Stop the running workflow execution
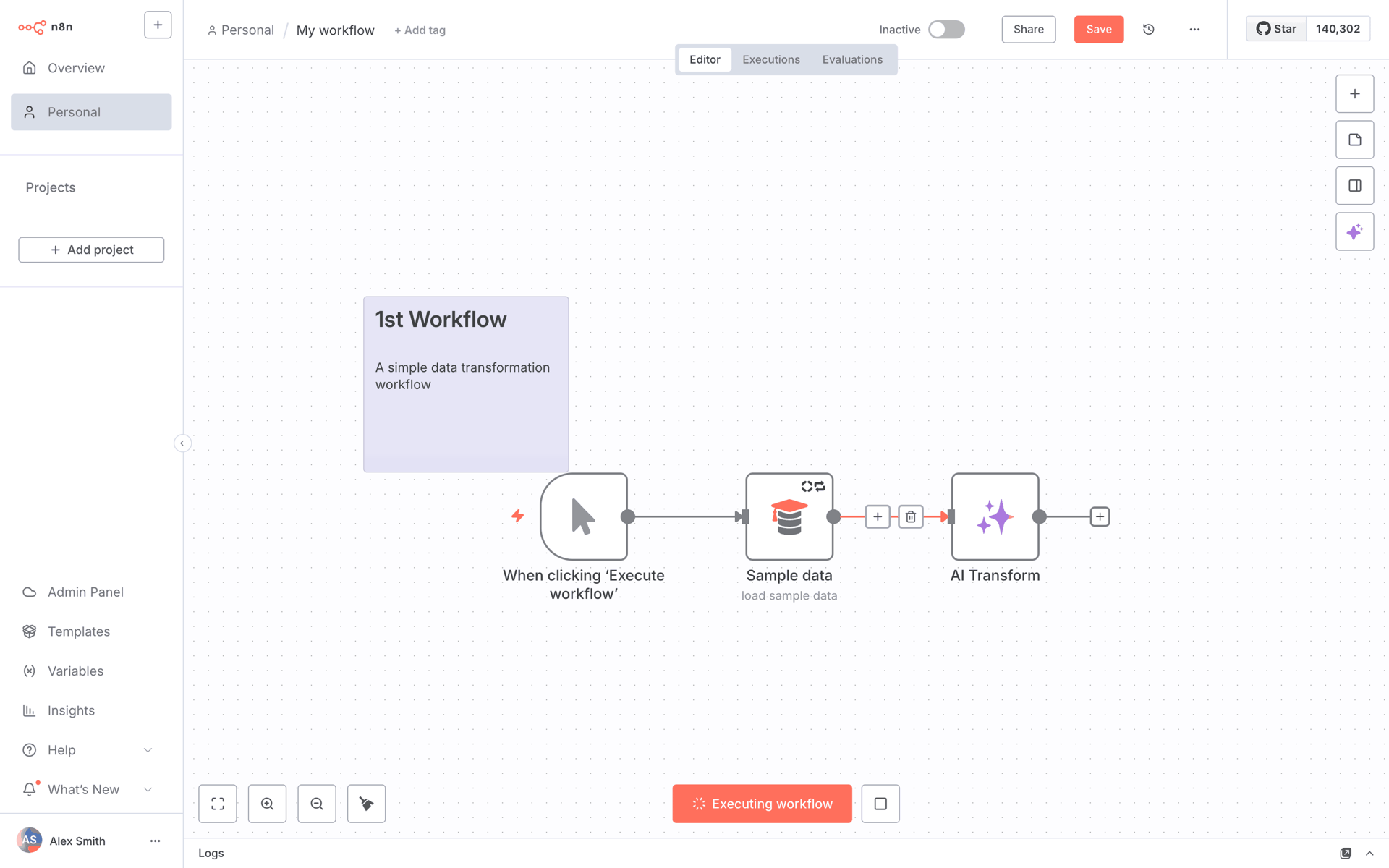Viewport: 1389px width, 868px height. pos(880,804)
